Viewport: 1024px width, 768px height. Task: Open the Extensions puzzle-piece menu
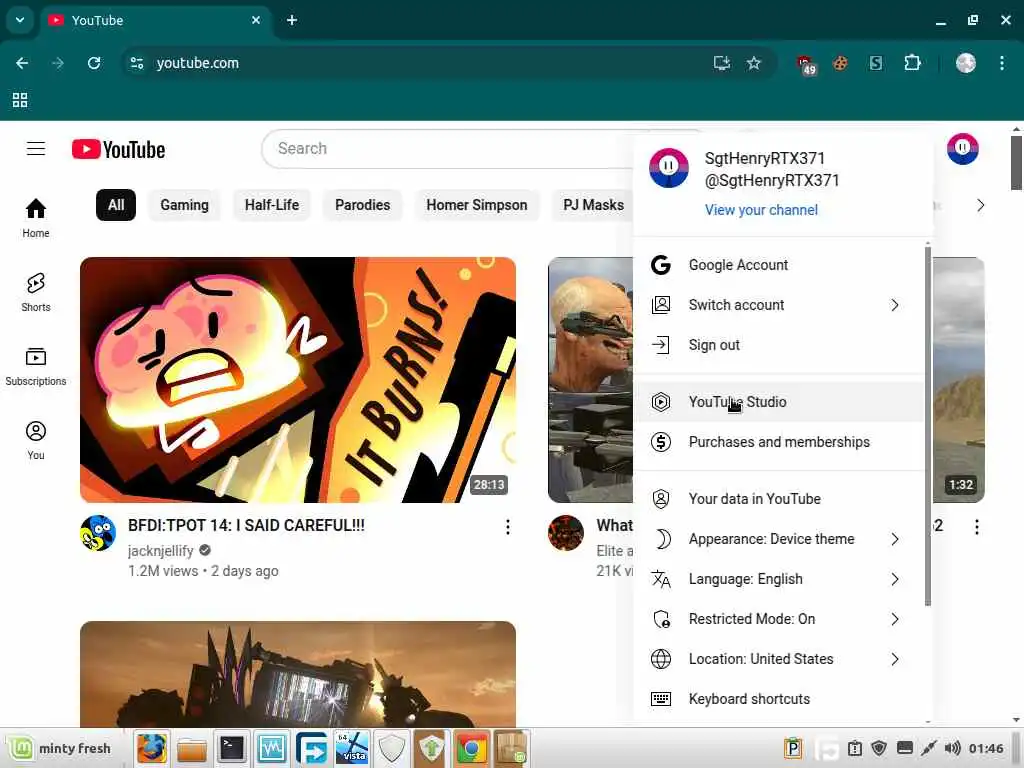(912, 63)
